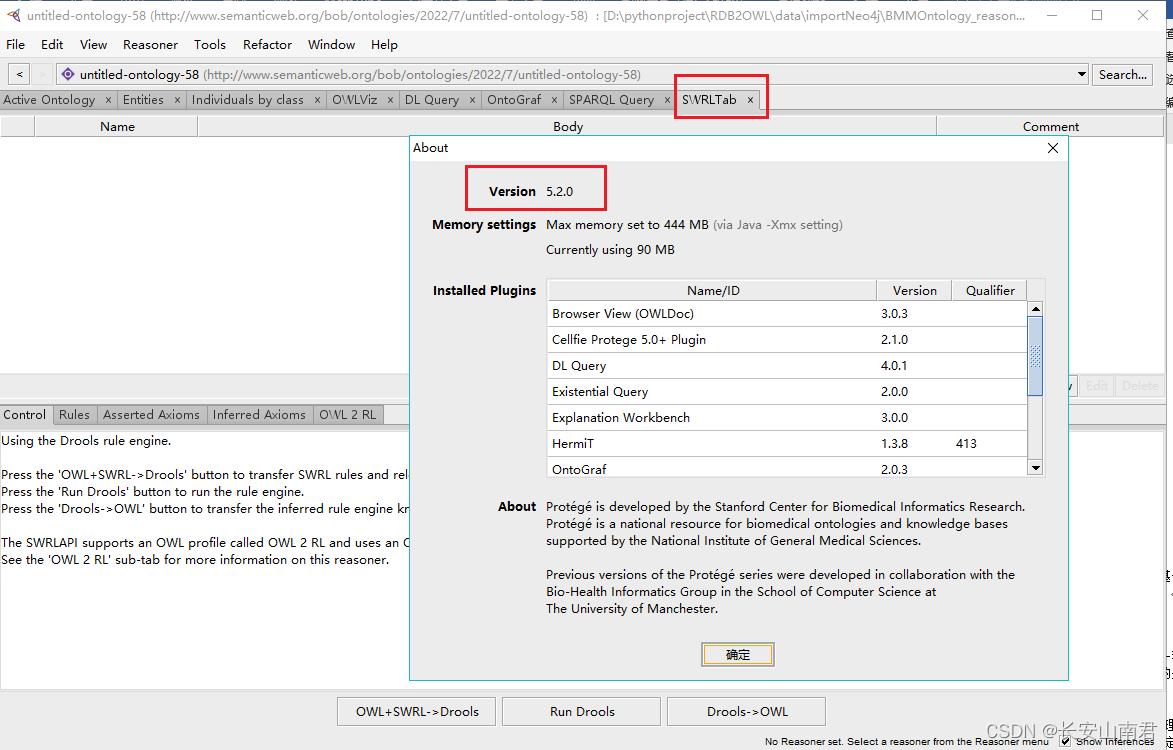1173x750 pixels.
Task: Close the Entities tab
Action: pos(177,99)
